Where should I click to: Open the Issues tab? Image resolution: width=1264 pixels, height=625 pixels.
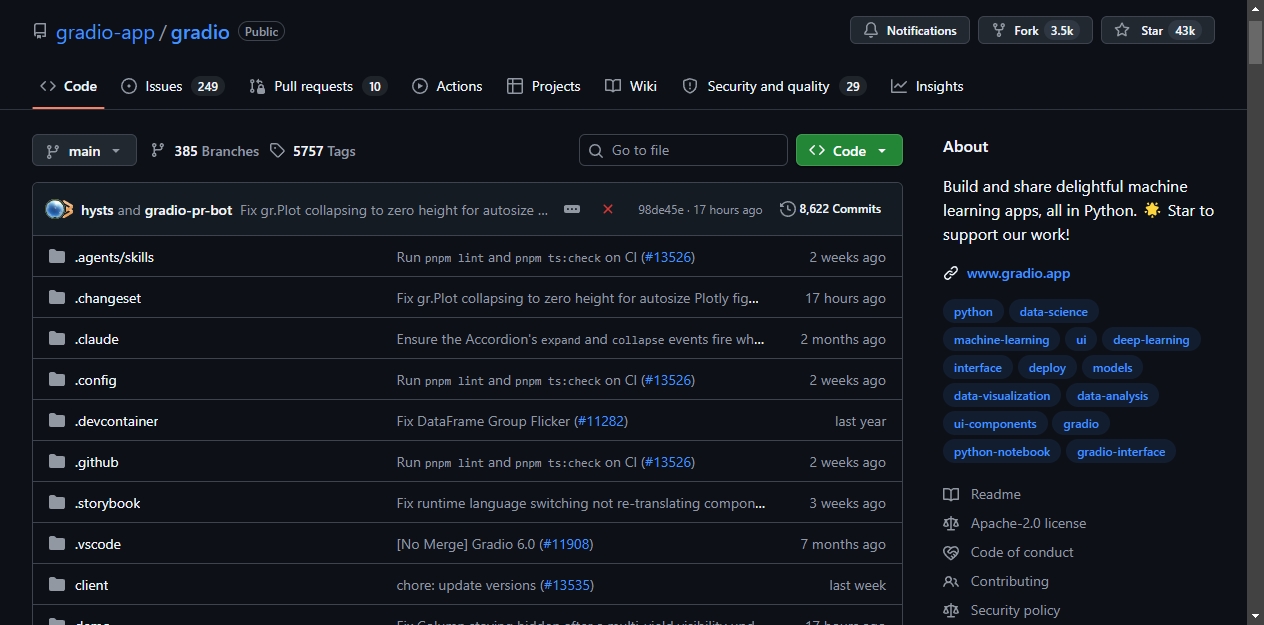tap(172, 86)
